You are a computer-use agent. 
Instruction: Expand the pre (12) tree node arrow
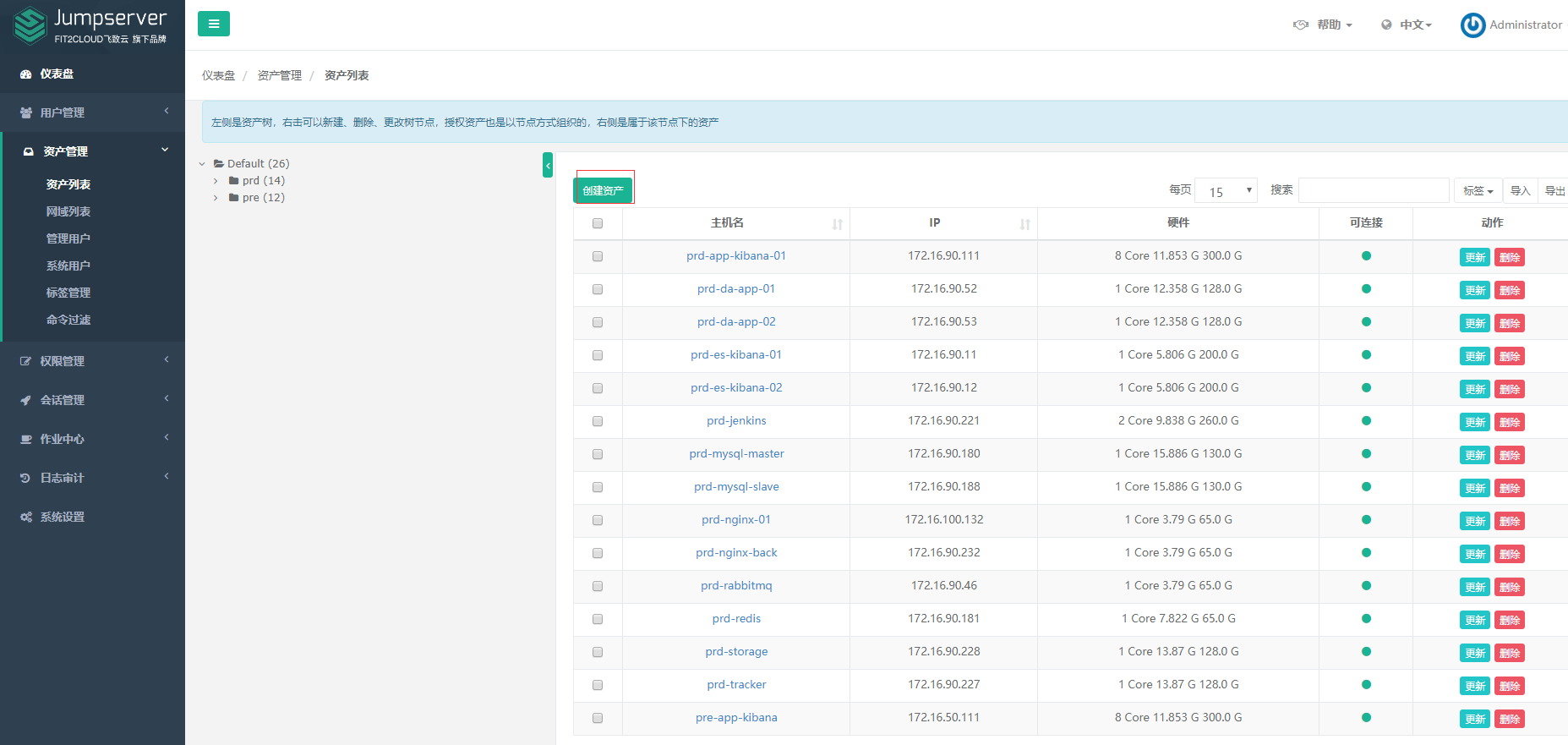tap(216, 198)
